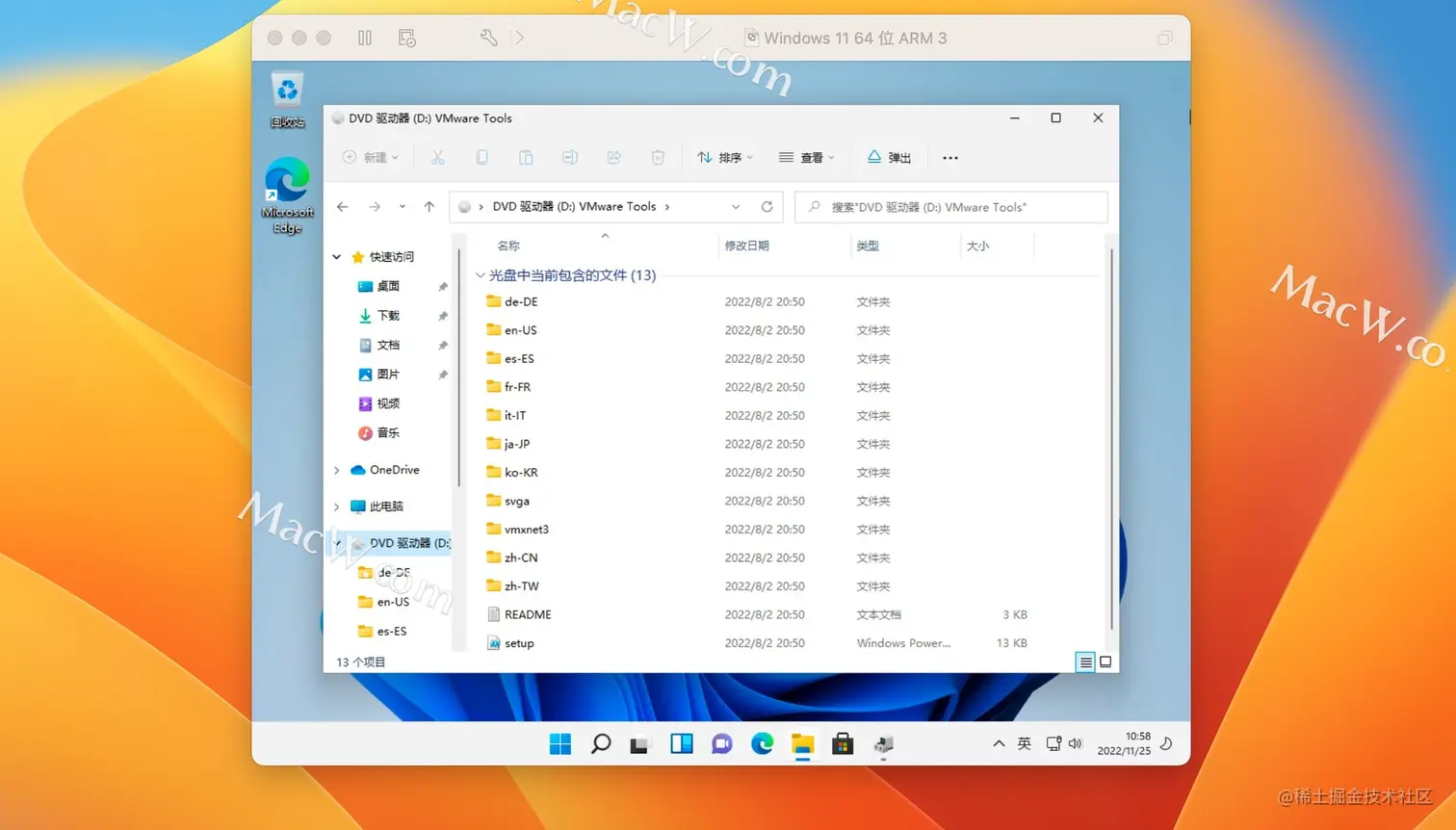This screenshot has height=830, width=1456.
Task: Pause the VM from VMware toolbar
Action: [365, 38]
